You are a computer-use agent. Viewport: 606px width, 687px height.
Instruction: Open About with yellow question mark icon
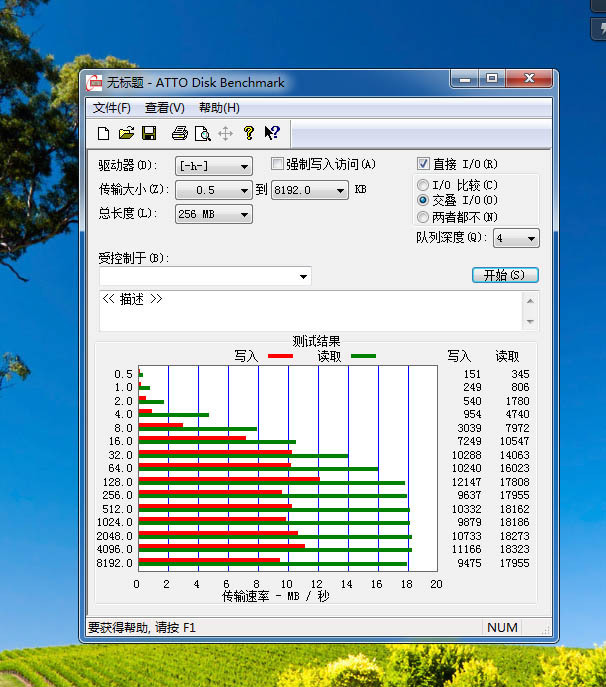[248, 133]
